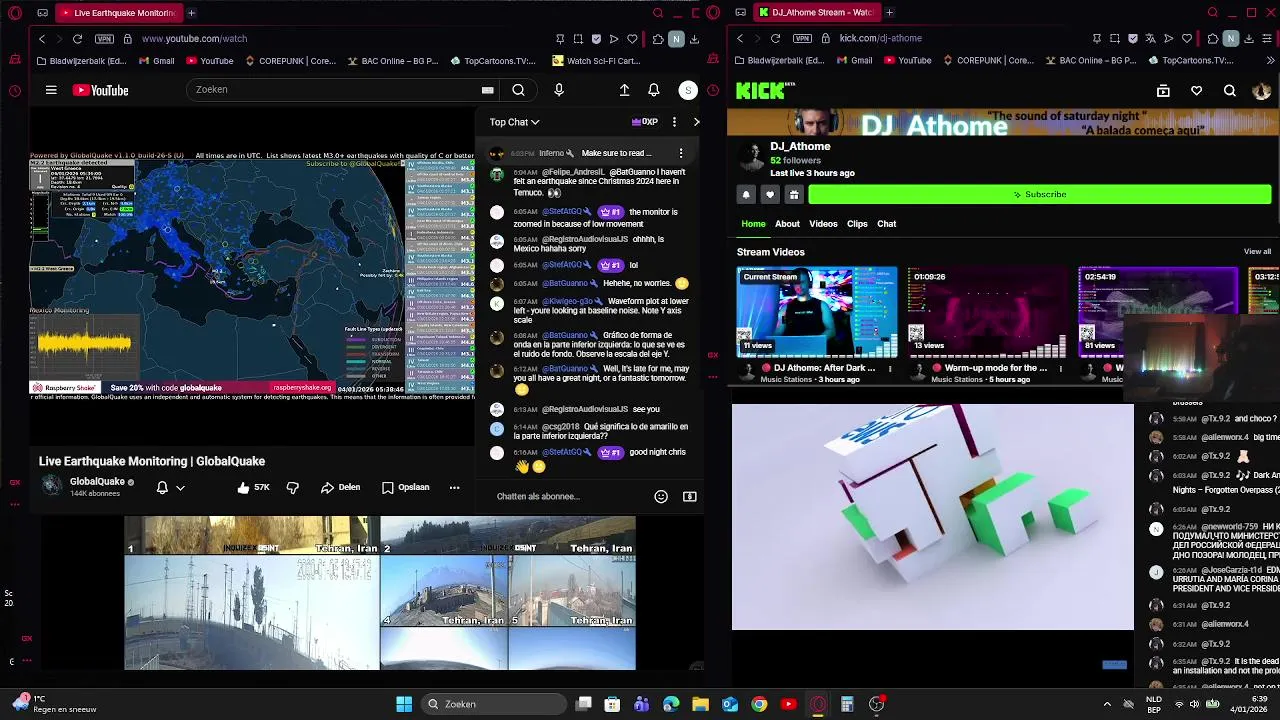Image resolution: width=1280 pixels, height=720 pixels.
Task: Open Bladwijzerbalk folder in YouTube window
Action: click(x=80, y=60)
